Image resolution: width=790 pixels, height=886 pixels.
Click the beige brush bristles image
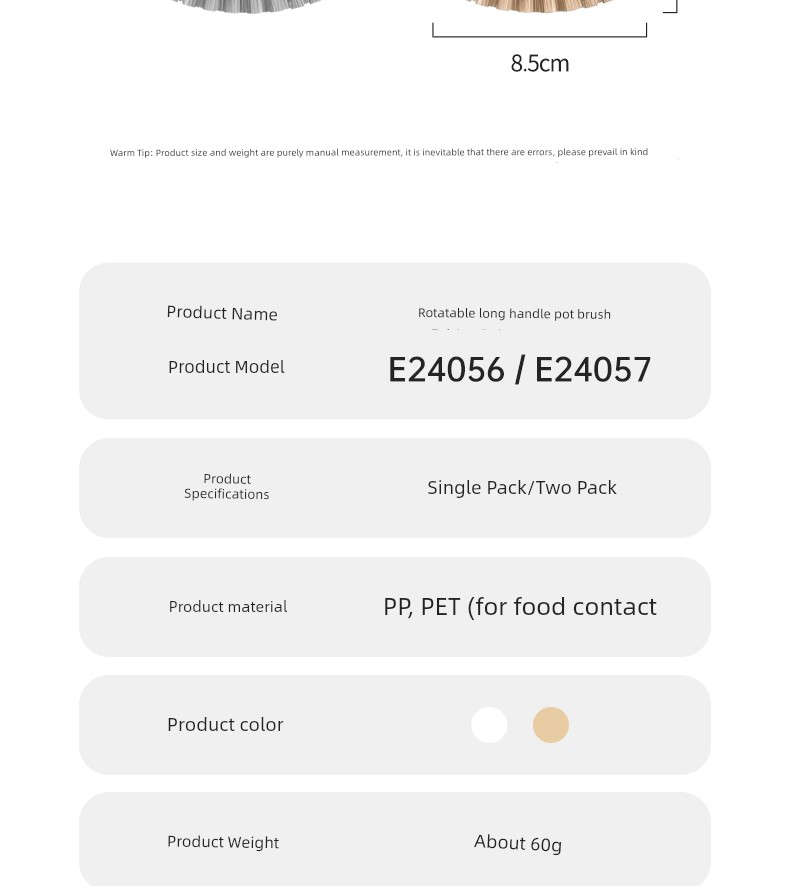pyautogui.click(x=540, y=6)
